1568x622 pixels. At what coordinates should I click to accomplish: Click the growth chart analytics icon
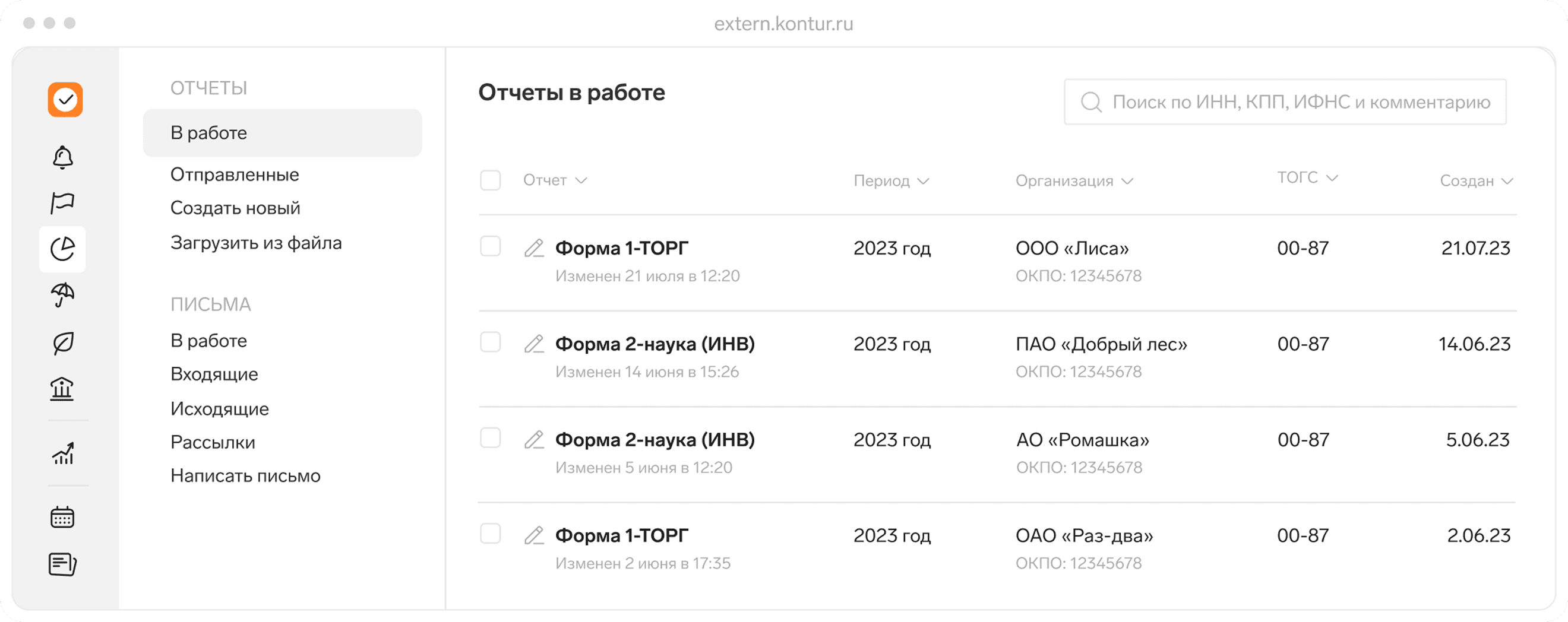tap(64, 453)
